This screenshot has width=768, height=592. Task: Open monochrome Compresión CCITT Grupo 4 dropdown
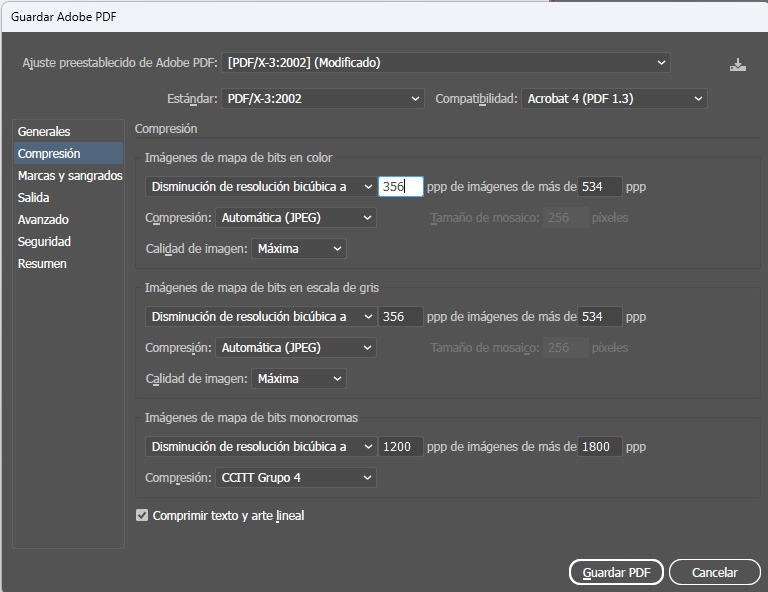pos(295,478)
